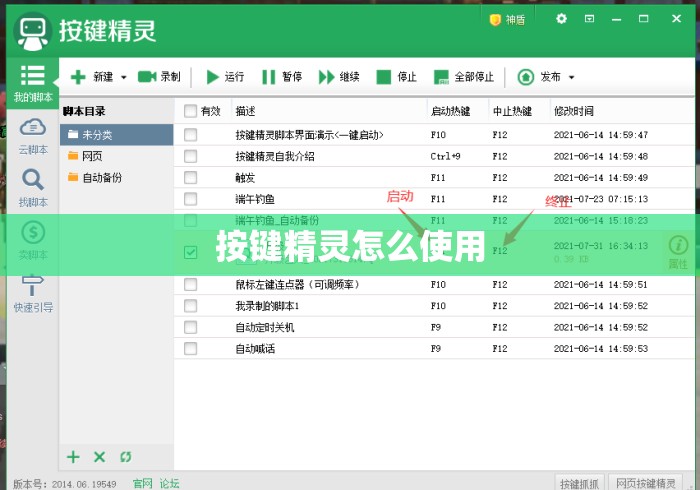Select the 我录制的脚本1 script
The image size is (700, 490).
(267, 306)
